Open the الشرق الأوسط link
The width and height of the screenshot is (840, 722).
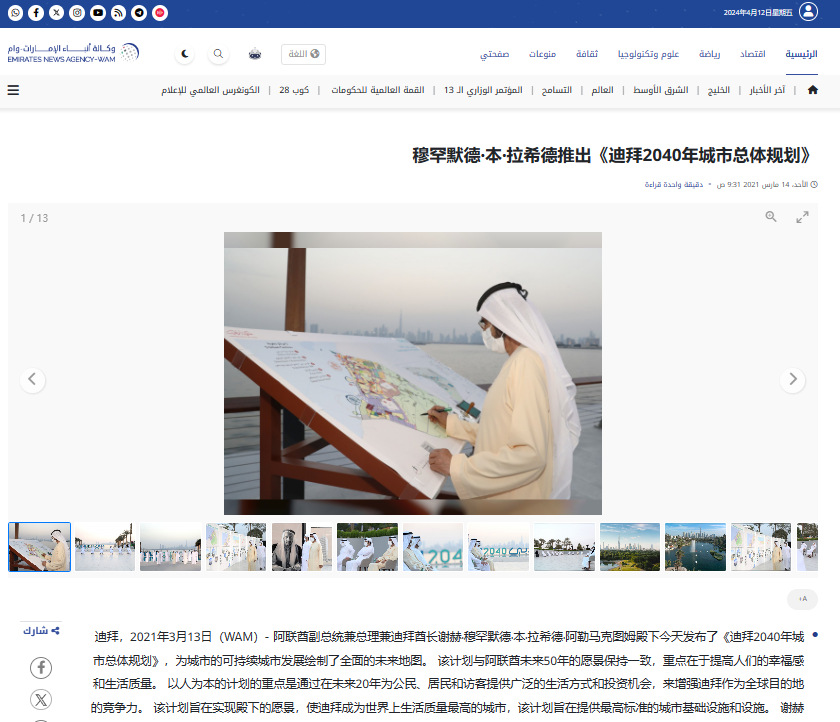coord(661,90)
